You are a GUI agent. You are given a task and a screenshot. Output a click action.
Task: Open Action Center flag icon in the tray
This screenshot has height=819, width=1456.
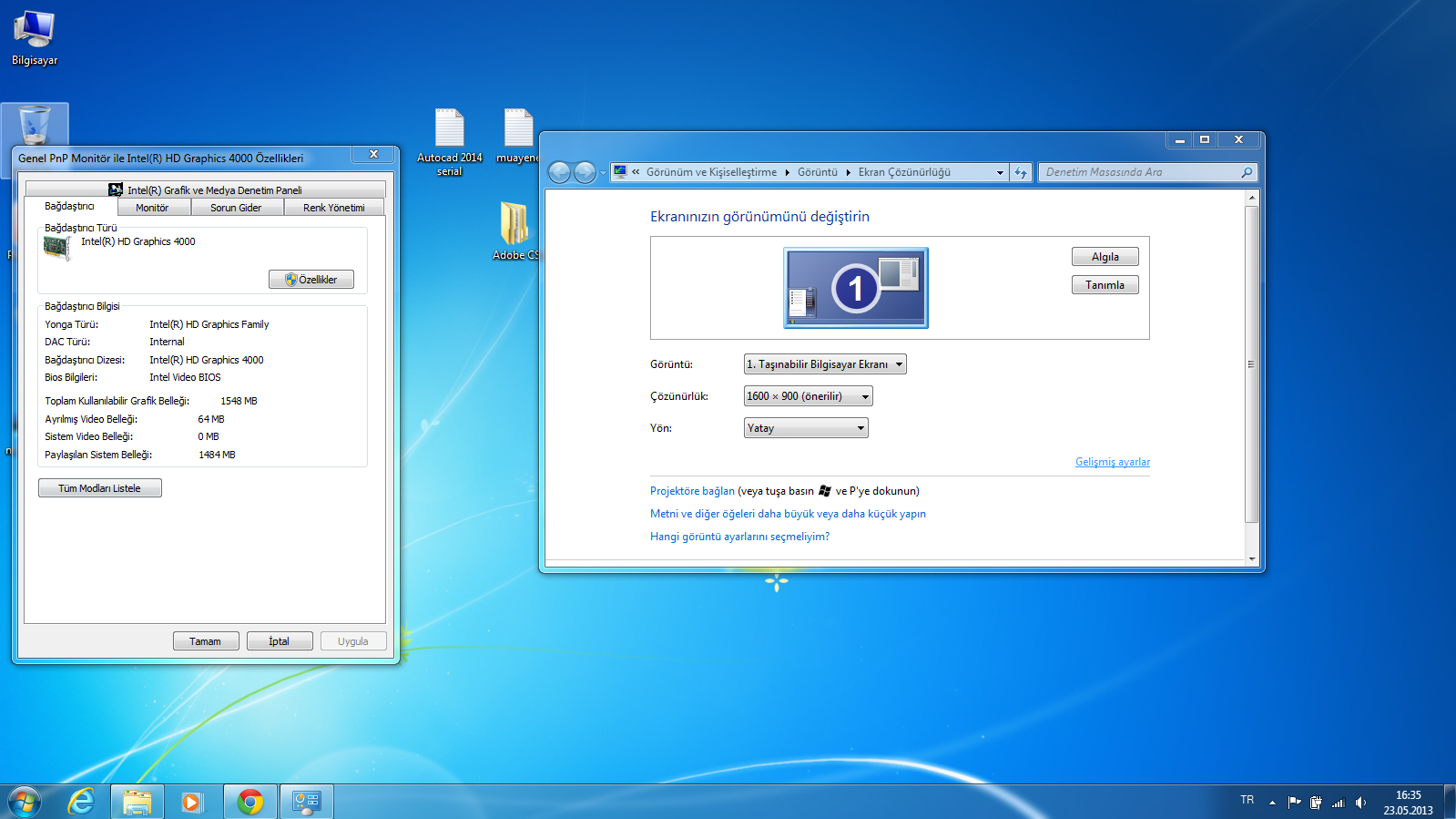coord(1294,803)
